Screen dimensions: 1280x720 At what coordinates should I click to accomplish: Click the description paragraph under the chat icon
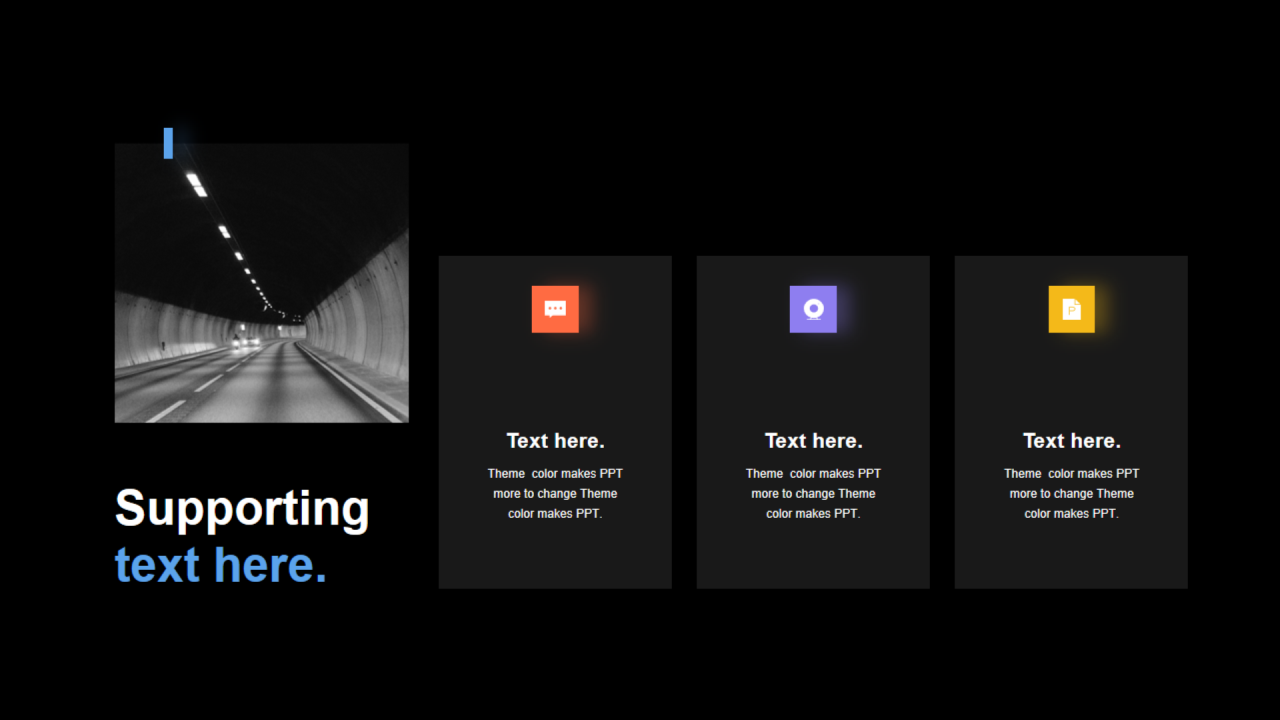point(555,494)
